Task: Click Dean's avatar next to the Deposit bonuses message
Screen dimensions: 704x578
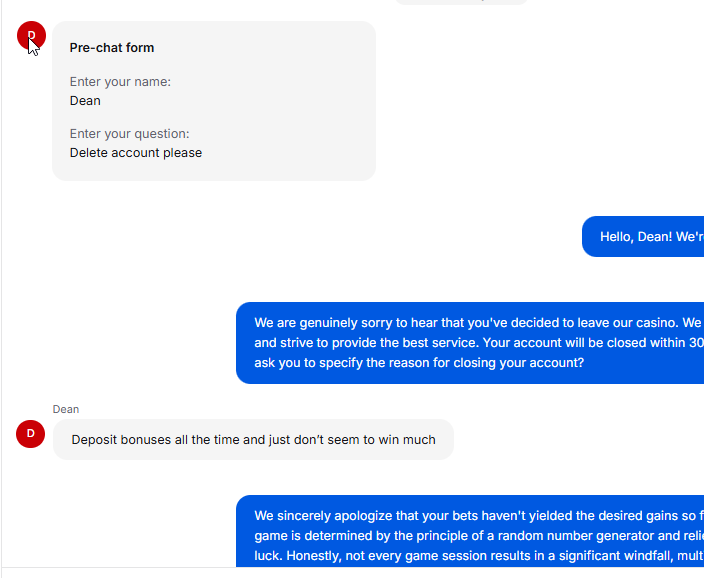Action: tap(31, 434)
